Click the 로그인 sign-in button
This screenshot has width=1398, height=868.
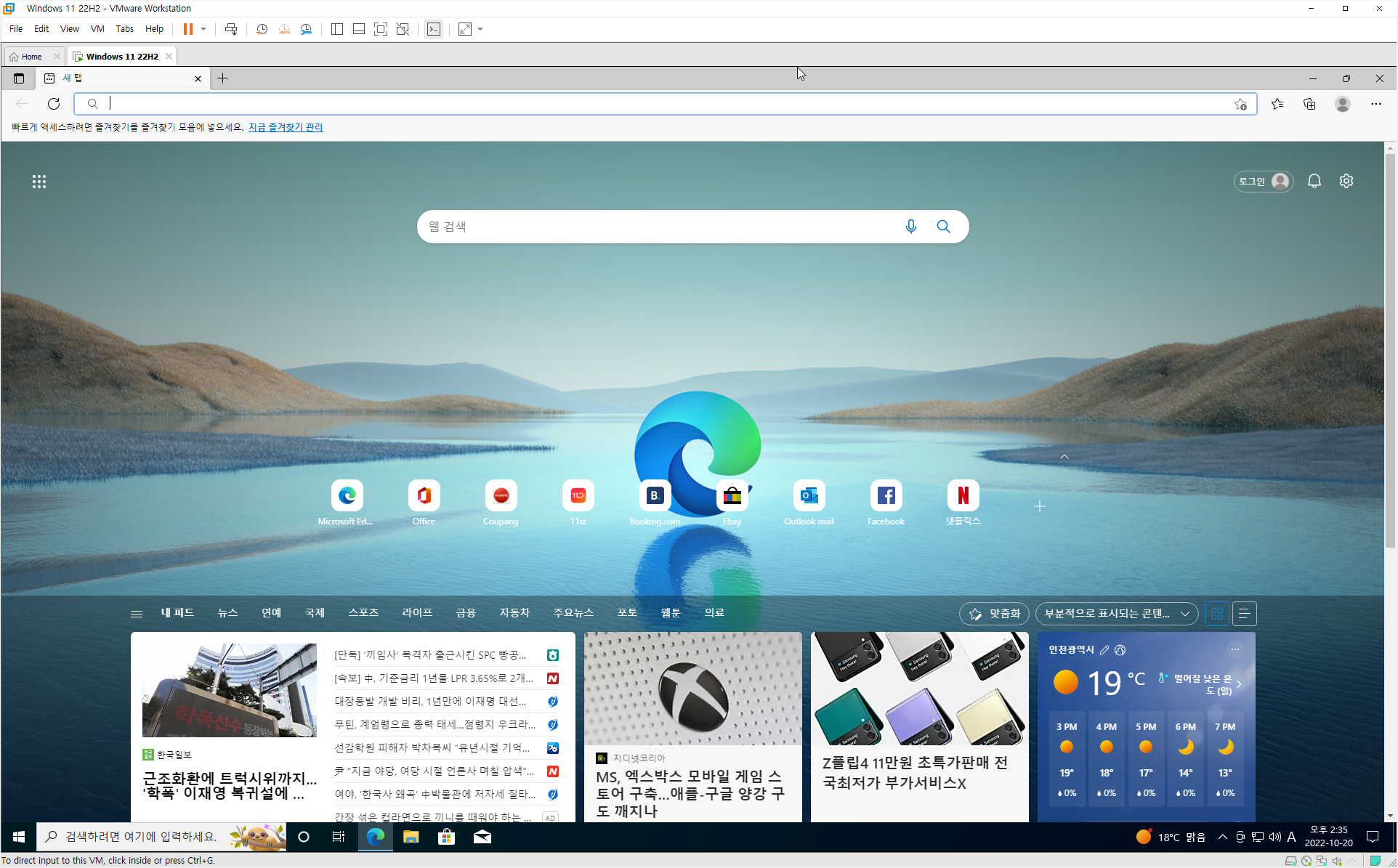click(x=1264, y=182)
